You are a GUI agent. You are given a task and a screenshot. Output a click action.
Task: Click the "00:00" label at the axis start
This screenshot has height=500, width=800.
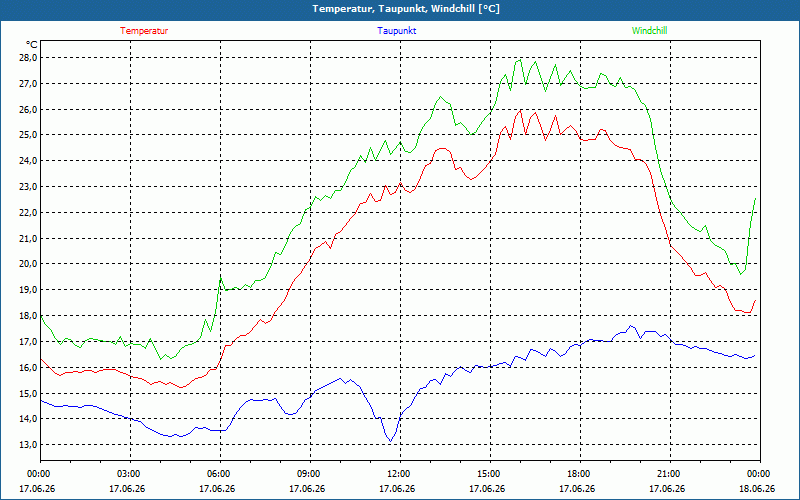click(x=37, y=474)
